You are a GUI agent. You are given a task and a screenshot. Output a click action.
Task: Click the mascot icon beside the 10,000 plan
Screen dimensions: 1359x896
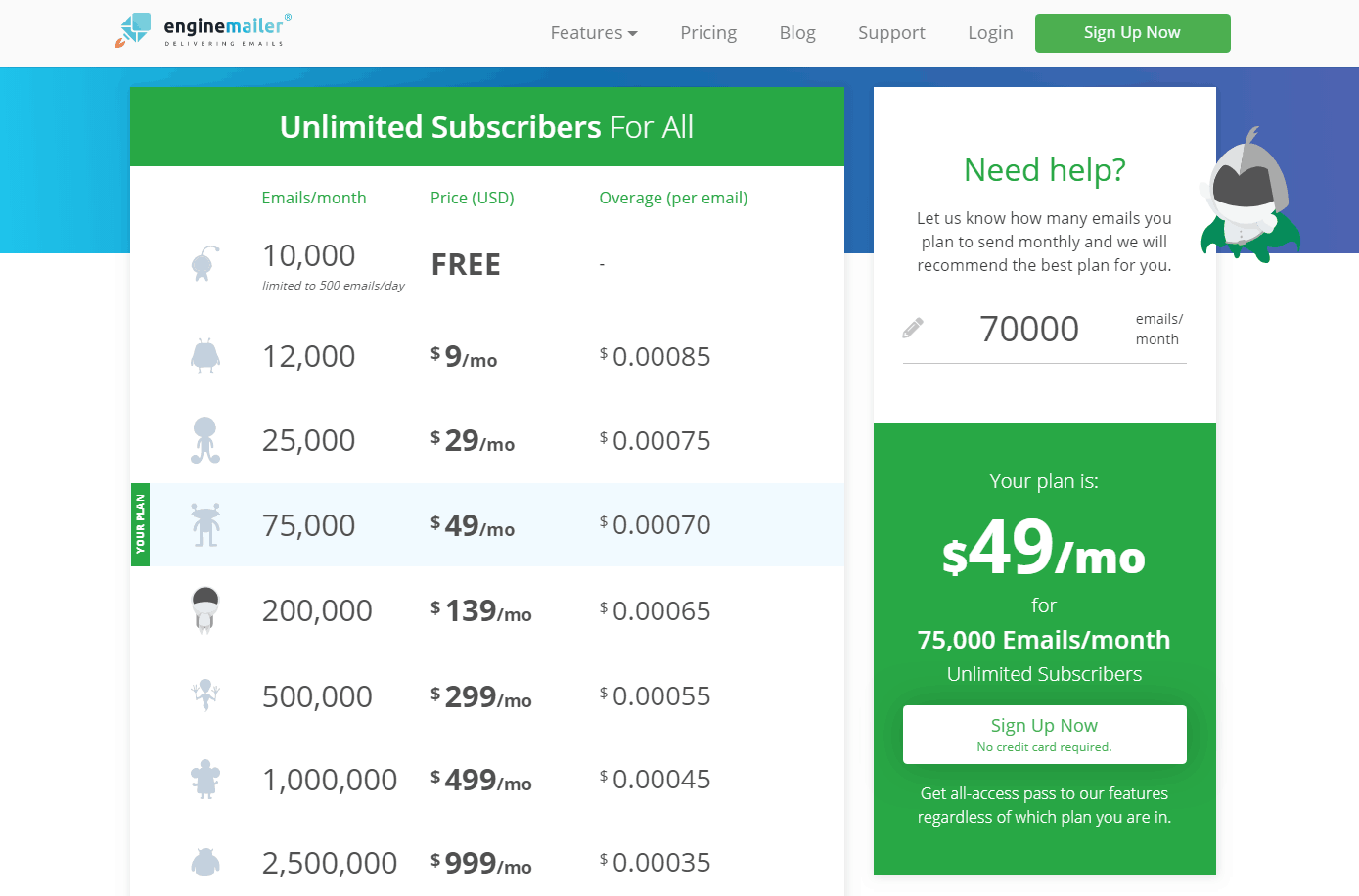pyautogui.click(x=204, y=264)
